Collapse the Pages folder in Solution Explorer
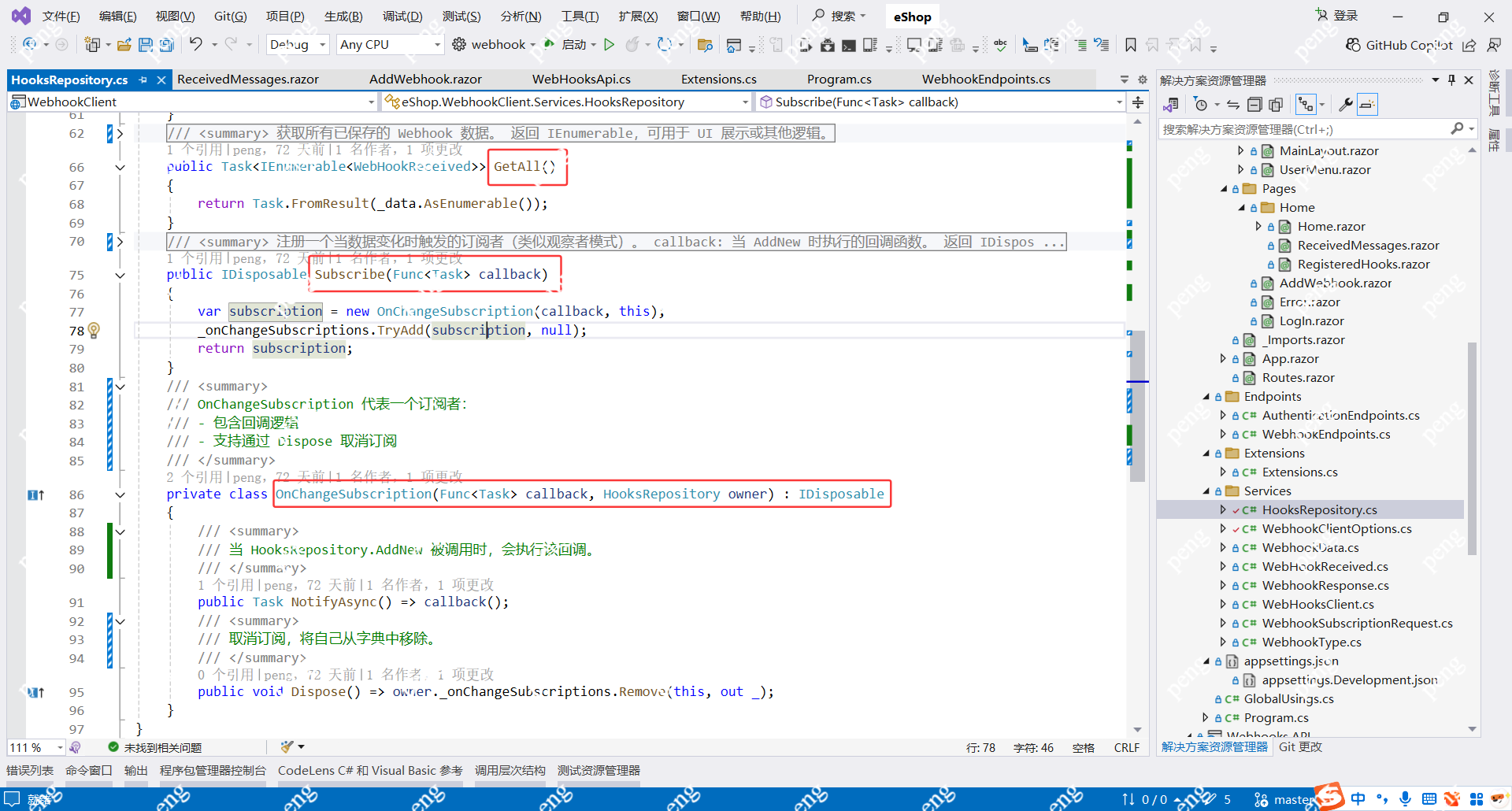The height and width of the screenshot is (811, 1512). [x=1224, y=189]
